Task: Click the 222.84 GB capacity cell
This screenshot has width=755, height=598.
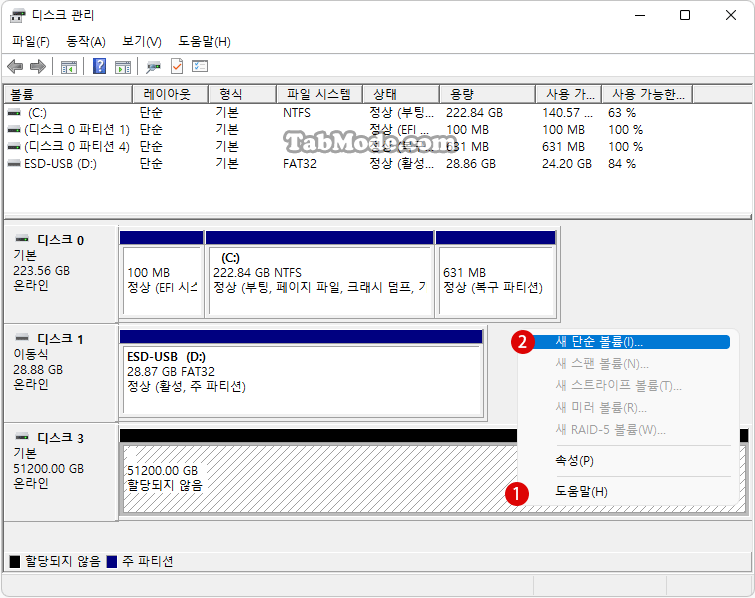Action: click(x=474, y=113)
